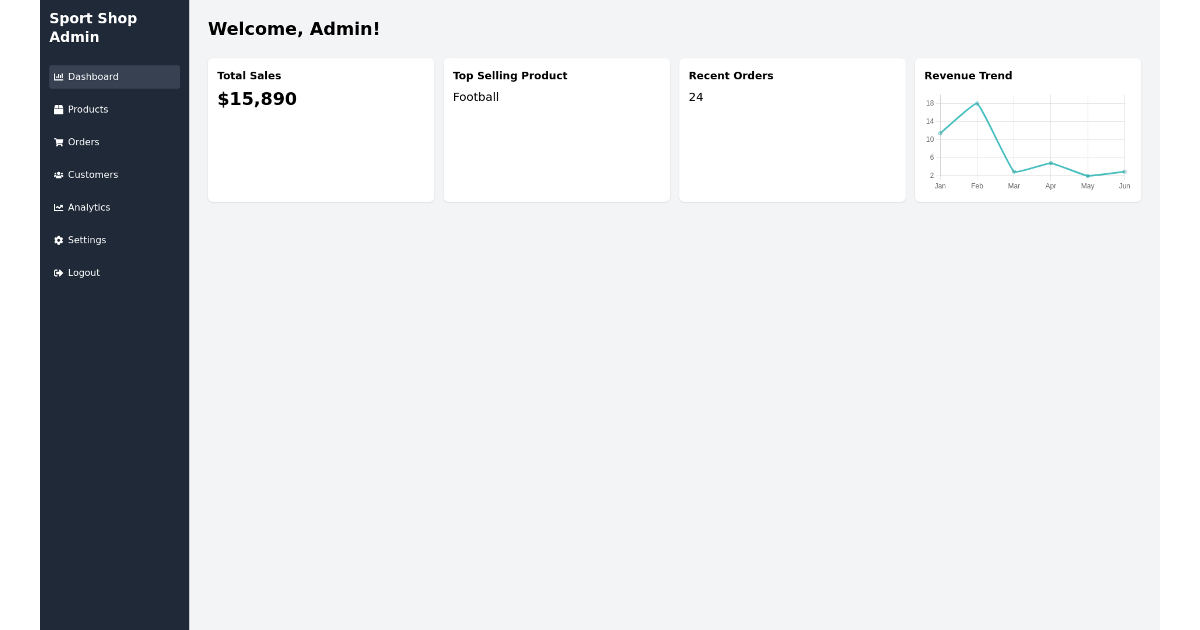This screenshot has width=1200, height=630.
Task: Click the Revenue Trend chart peak
Action: (976, 101)
